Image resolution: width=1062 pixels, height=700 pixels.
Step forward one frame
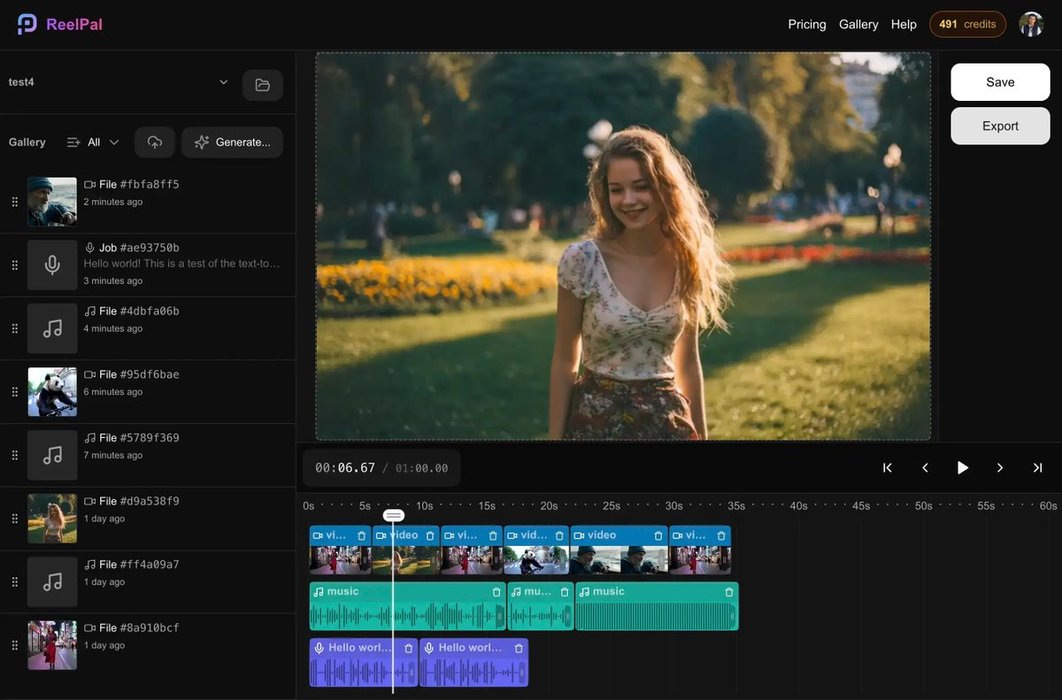click(x=999, y=468)
